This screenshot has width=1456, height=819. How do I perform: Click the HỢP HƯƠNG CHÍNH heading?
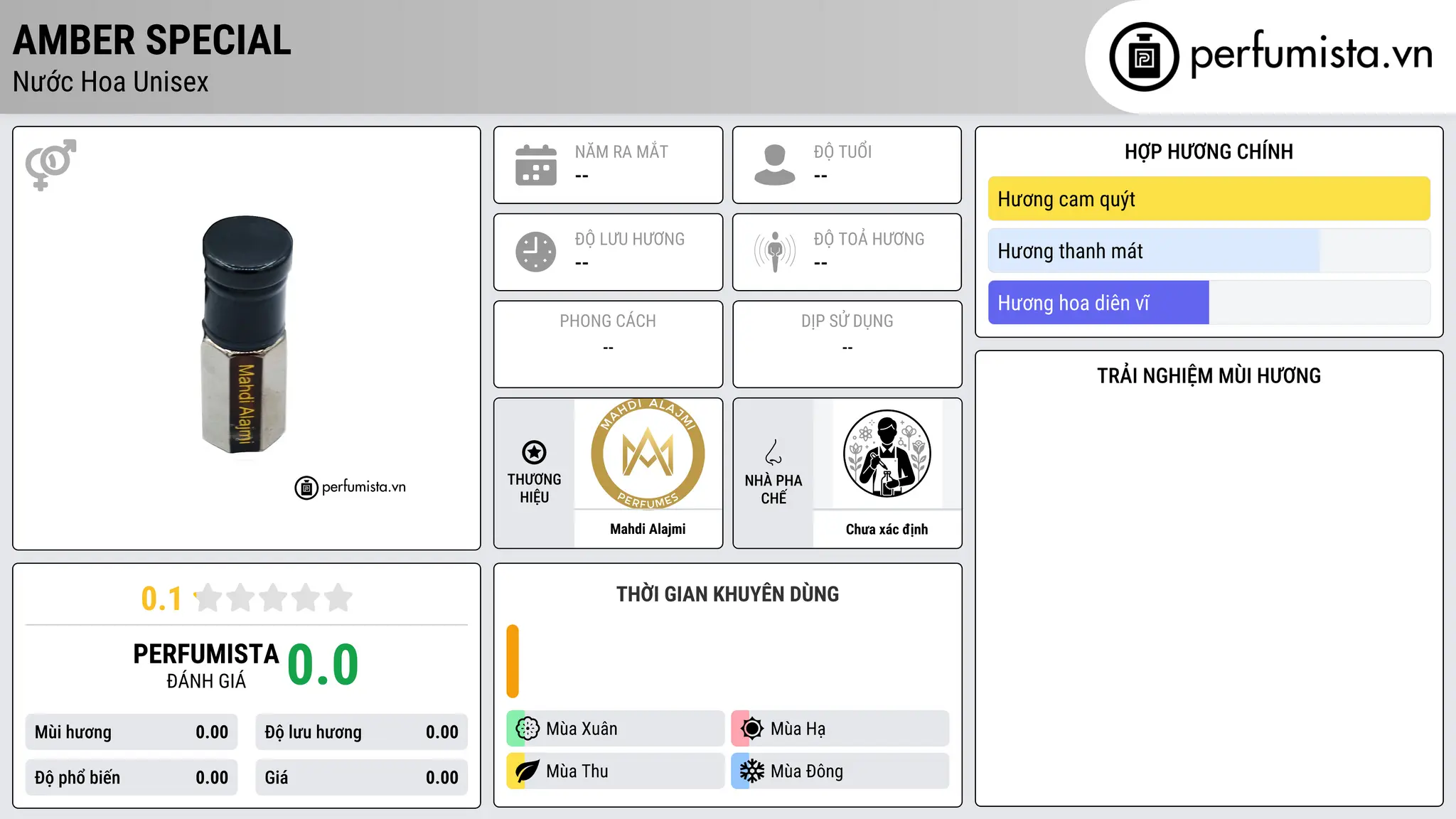coord(1209,152)
